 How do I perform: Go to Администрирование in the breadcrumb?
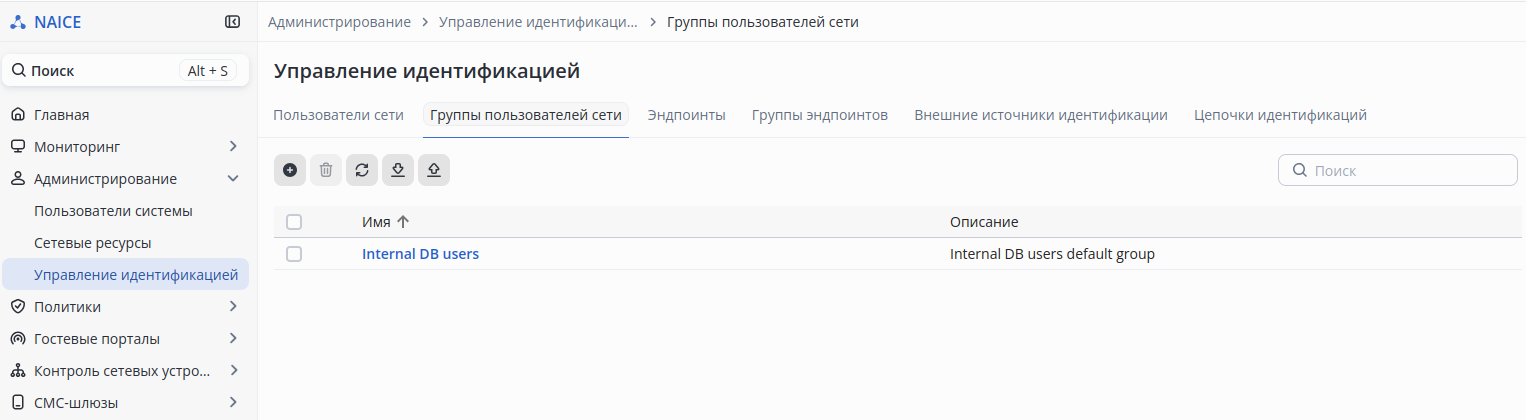(x=339, y=22)
